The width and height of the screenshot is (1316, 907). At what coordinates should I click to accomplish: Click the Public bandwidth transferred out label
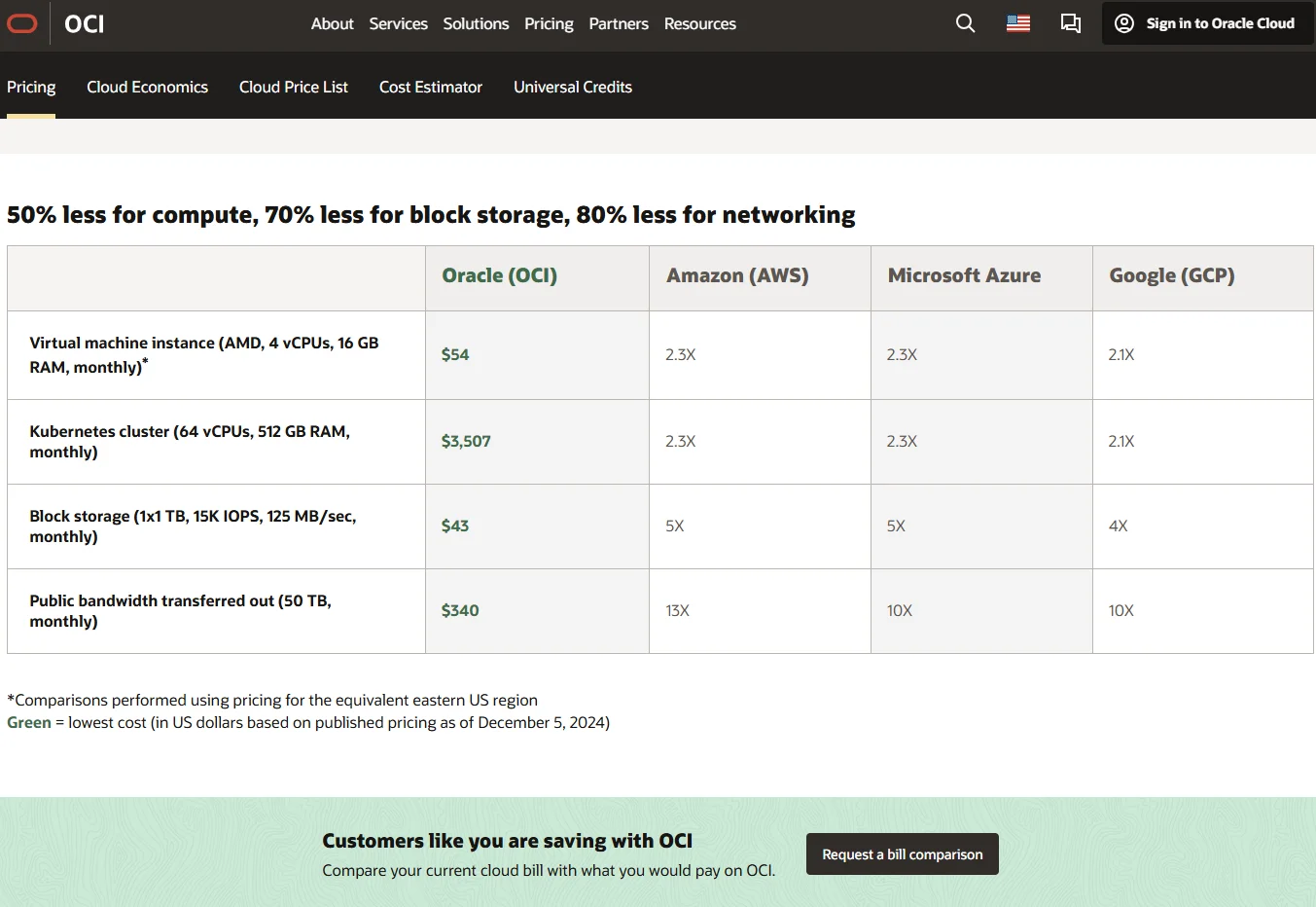tap(180, 610)
